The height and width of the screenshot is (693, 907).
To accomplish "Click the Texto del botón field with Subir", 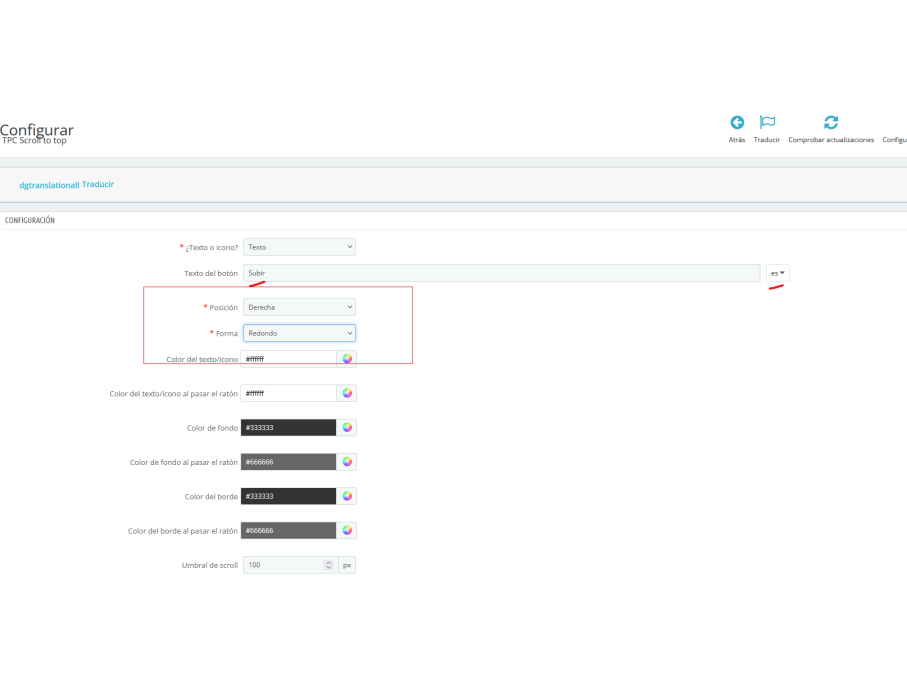I will [502, 273].
